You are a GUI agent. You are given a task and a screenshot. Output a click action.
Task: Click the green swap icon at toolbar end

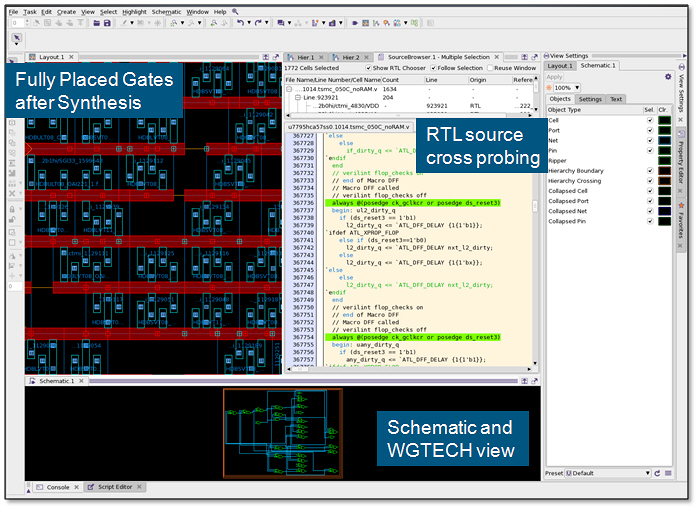point(415,23)
